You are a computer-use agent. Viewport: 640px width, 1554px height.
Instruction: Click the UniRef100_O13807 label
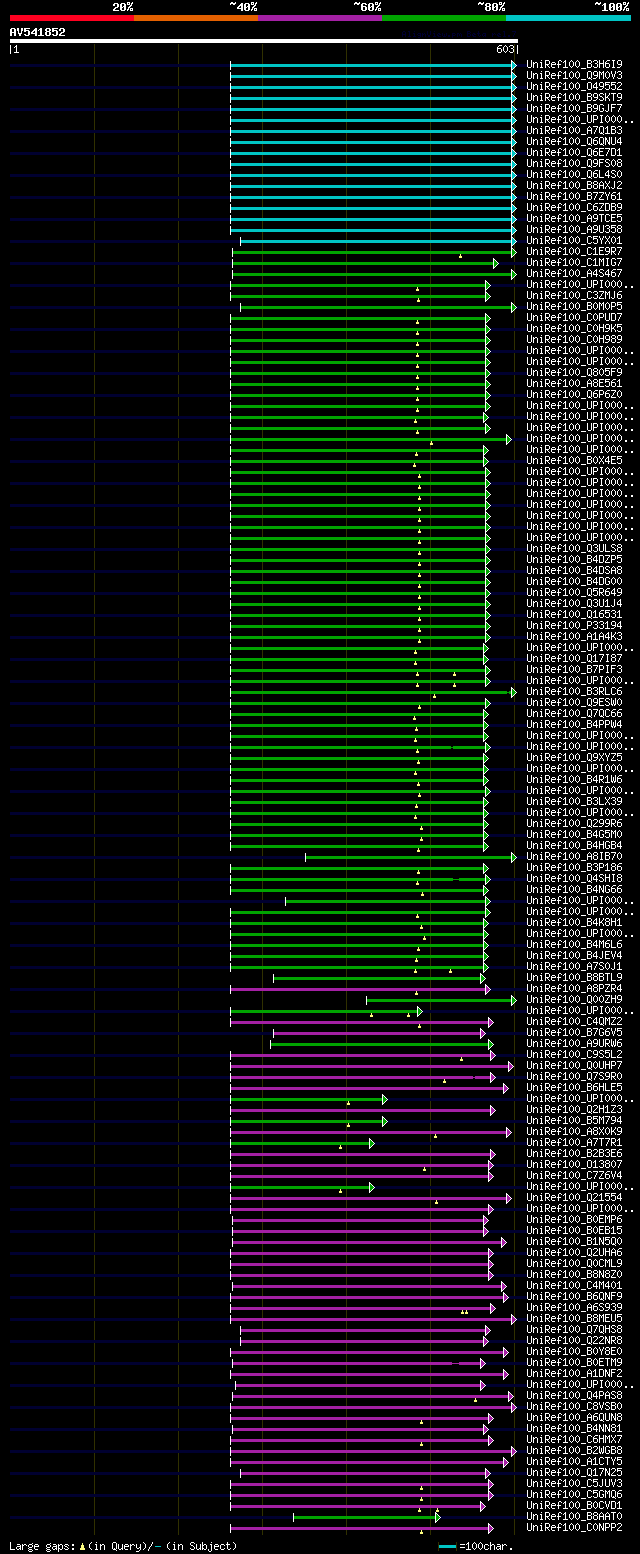coord(574,1164)
